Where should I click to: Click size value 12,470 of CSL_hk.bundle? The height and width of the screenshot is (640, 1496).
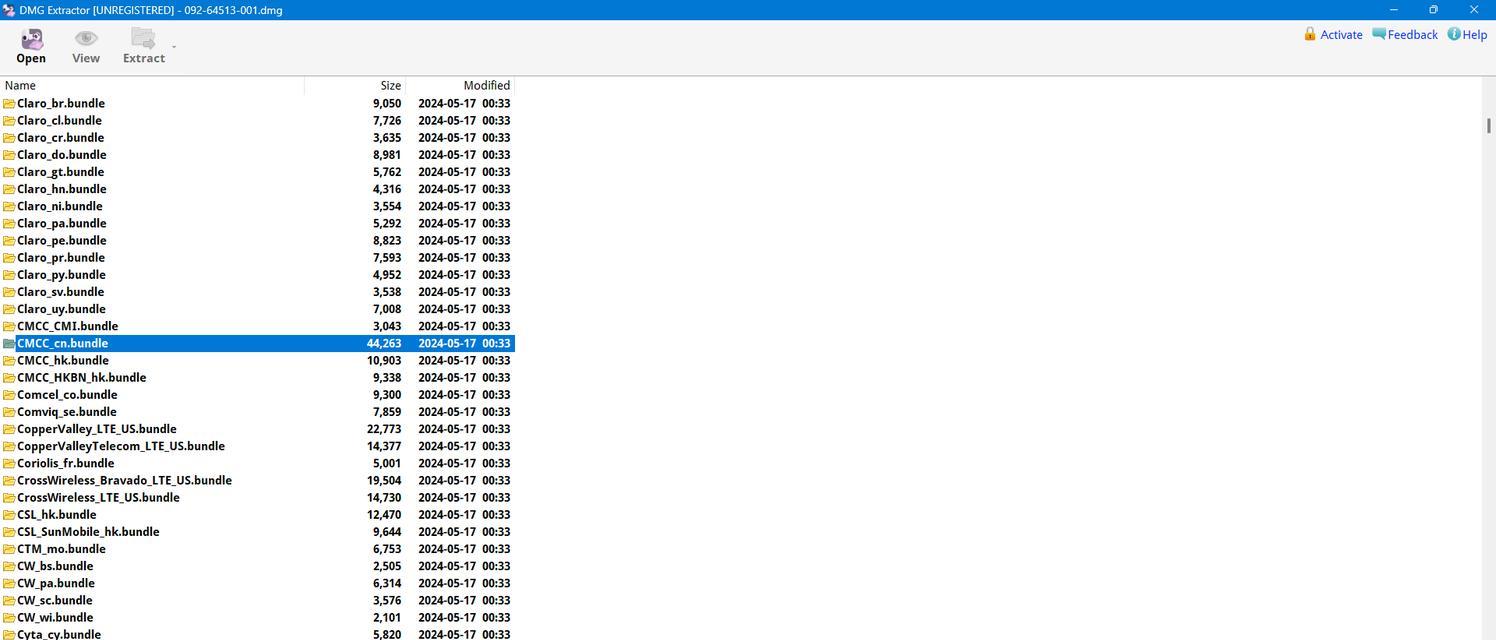pos(384,514)
